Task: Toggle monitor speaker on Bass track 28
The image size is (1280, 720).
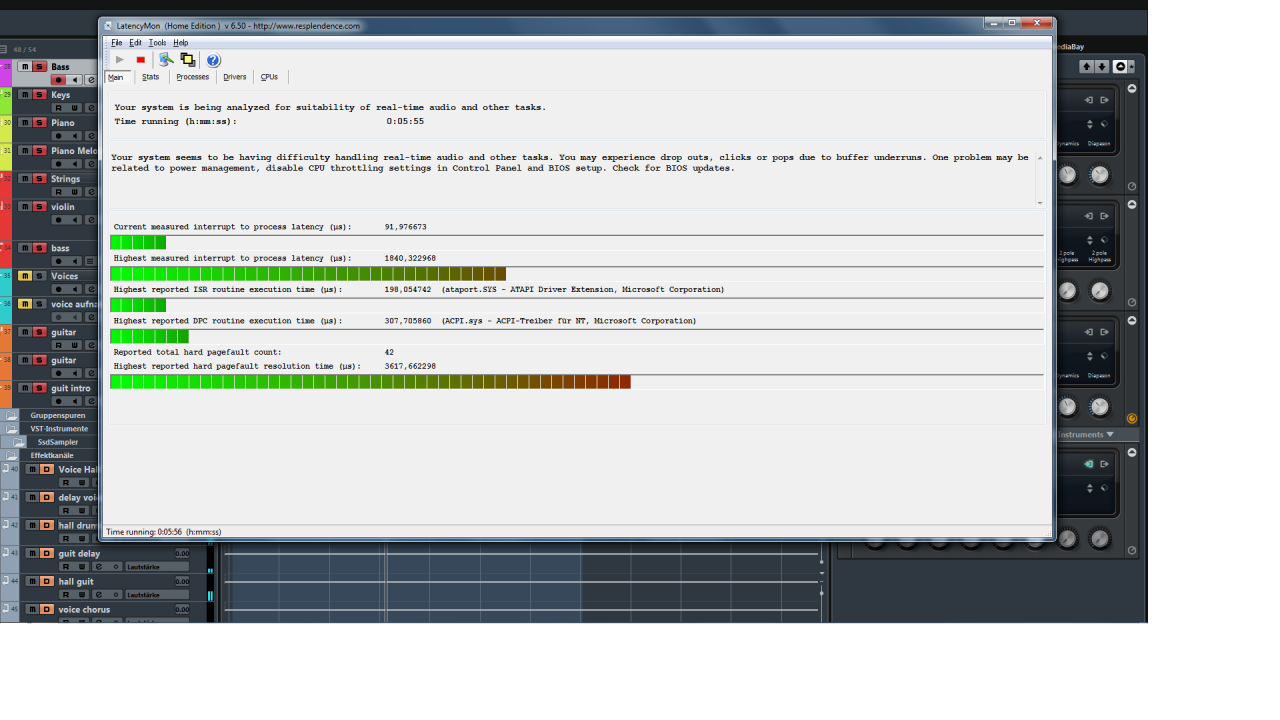Action: [75, 80]
